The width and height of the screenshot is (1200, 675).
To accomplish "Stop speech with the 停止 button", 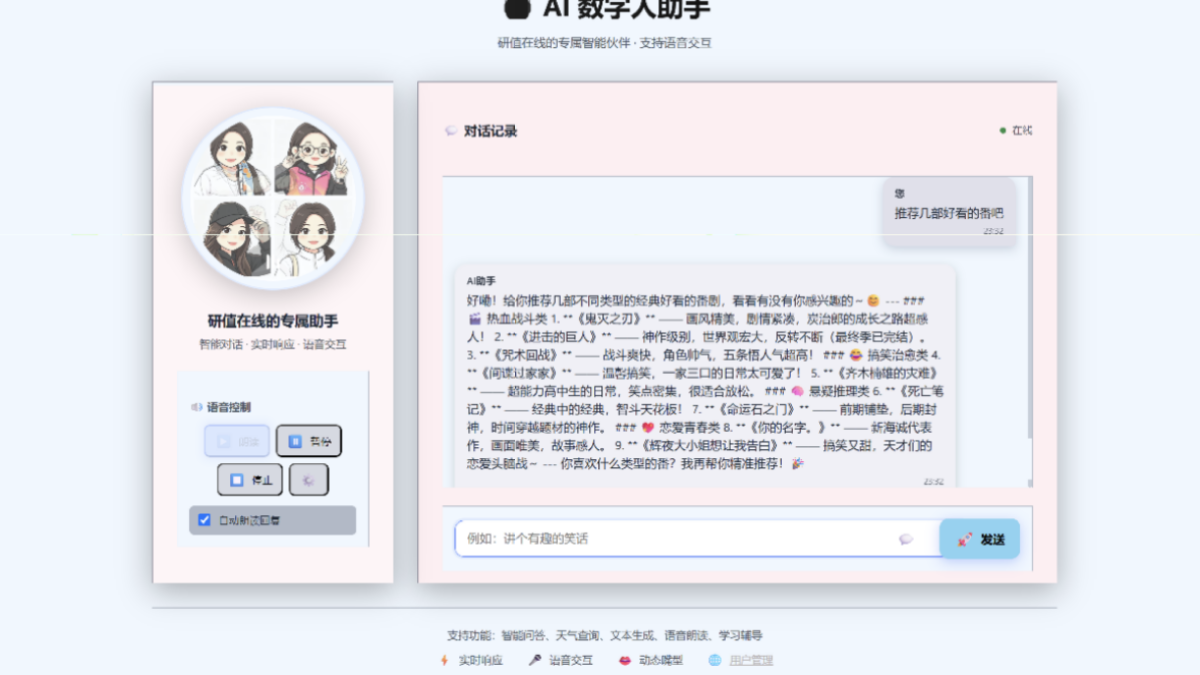I will point(250,480).
